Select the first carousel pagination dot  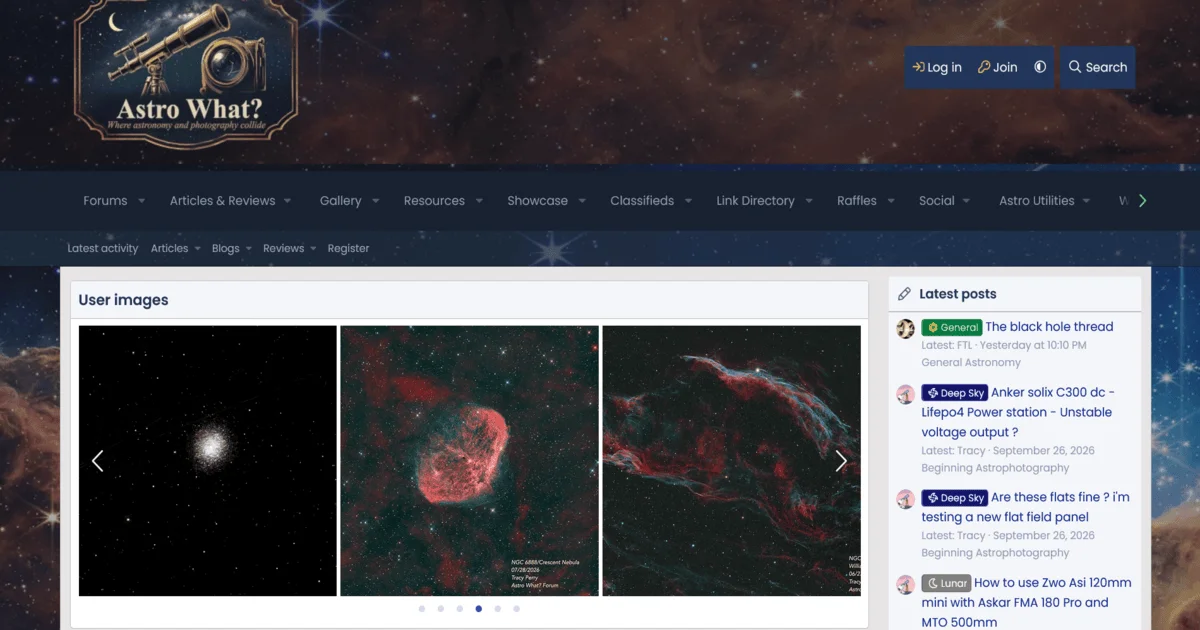pyautogui.click(x=422, y=608)
